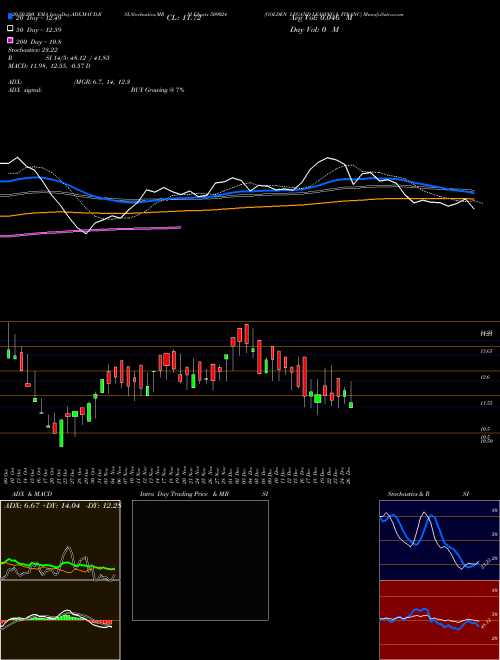Click the 11.55 price axis label
The width and height of the screenshot is (500, 660).
click(487, 403)
